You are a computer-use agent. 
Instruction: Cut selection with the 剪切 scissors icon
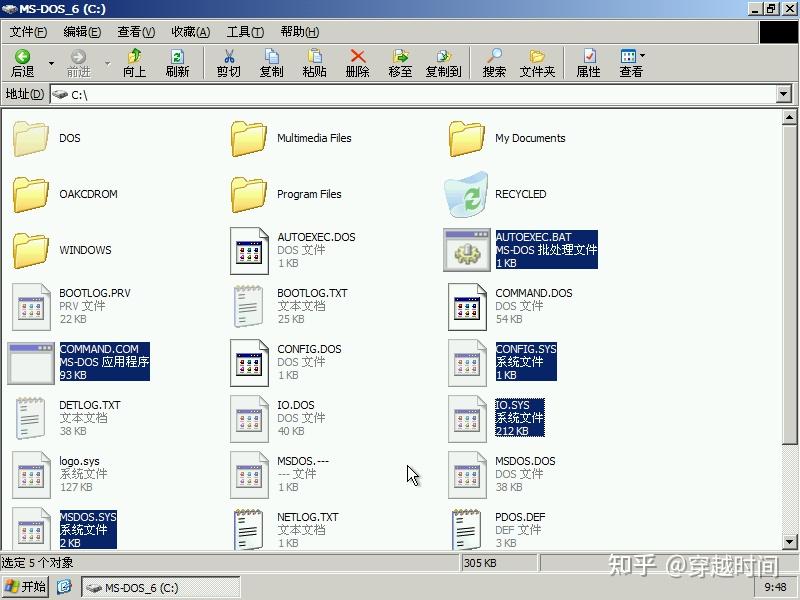click(x=229, y=63)
